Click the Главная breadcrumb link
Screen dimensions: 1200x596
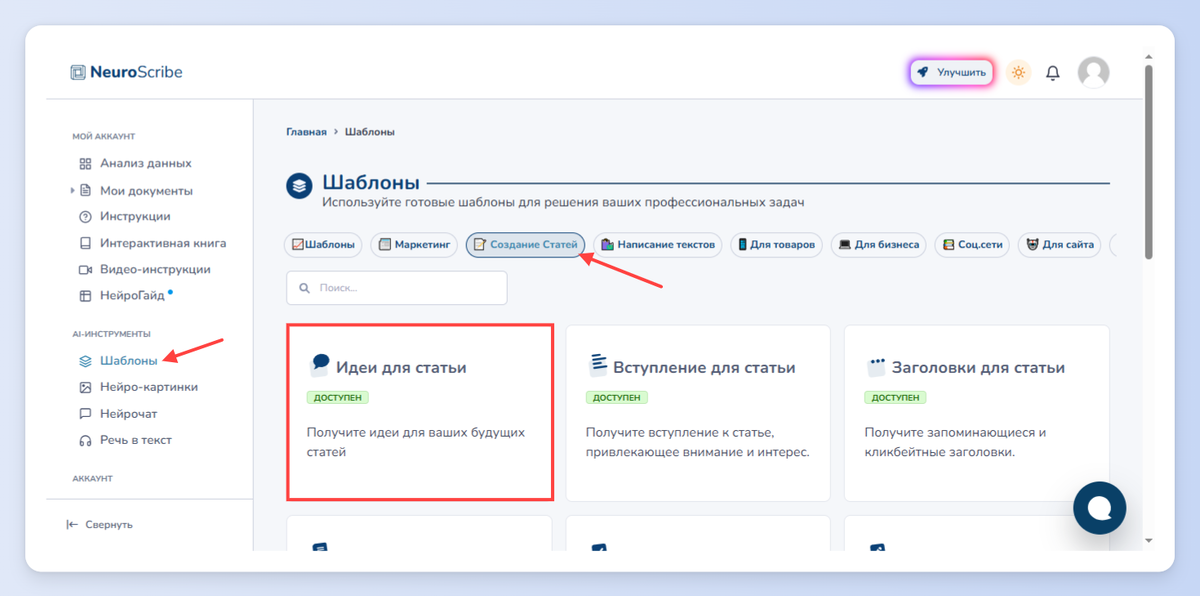pyautogui.click(x=306, y=131)
